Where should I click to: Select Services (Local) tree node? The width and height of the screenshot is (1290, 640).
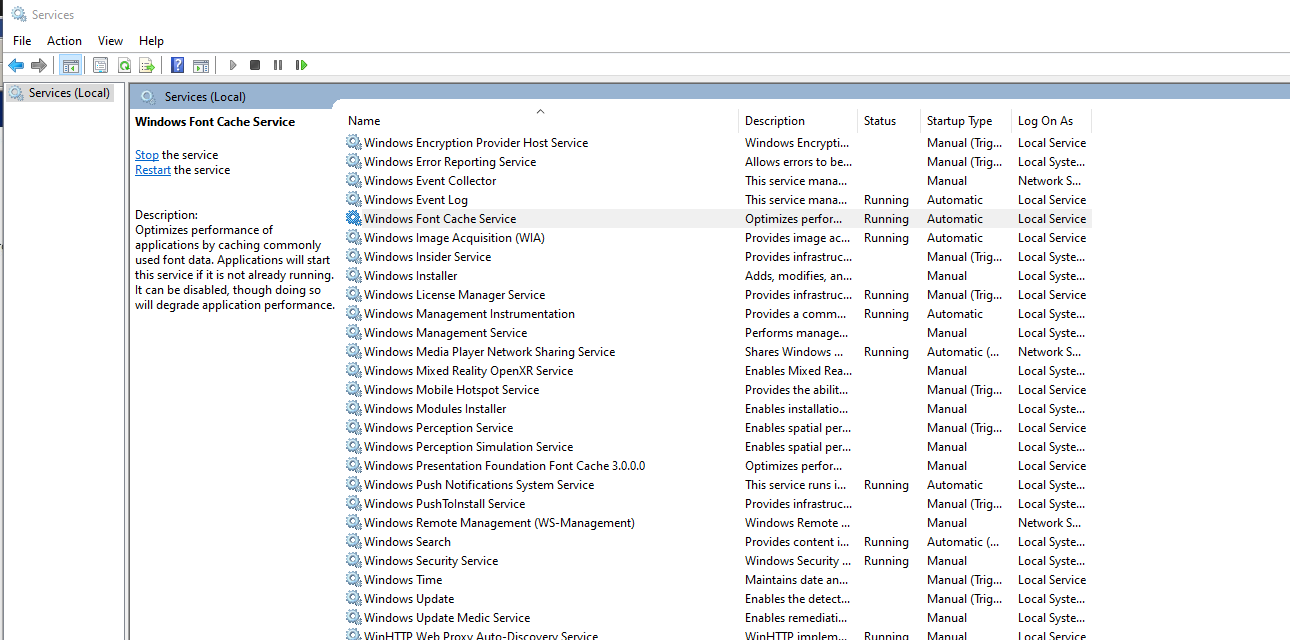(x=60, y=93)
